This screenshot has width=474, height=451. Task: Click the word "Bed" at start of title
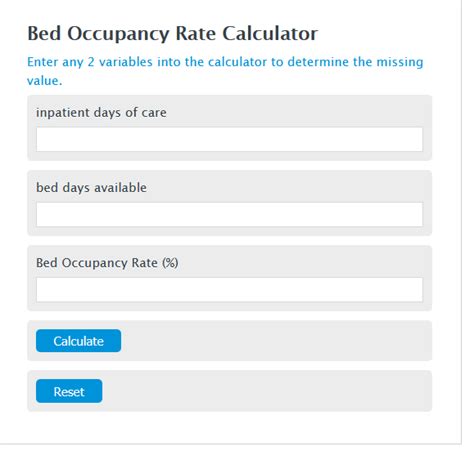click(x=44, y=33)
